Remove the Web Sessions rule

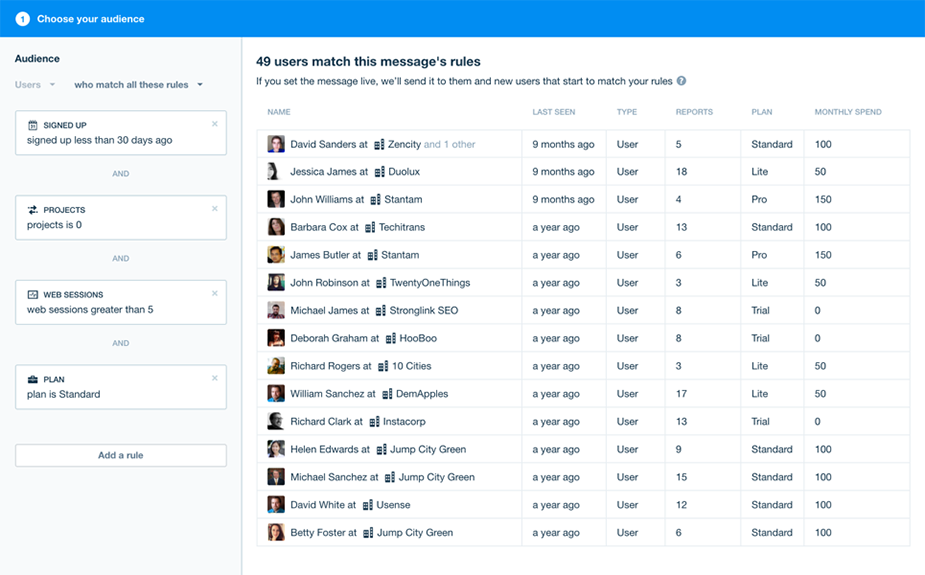tap(215, 293)
